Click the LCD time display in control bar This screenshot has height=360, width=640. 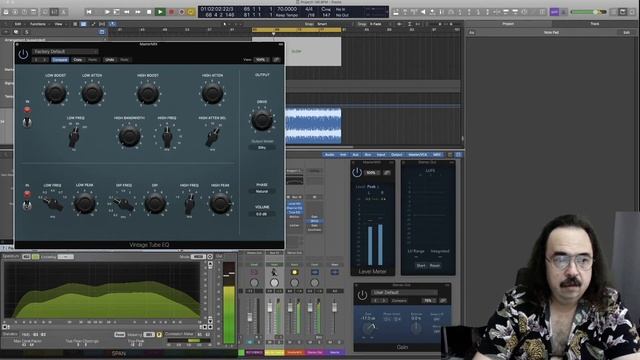pos(293,12)
